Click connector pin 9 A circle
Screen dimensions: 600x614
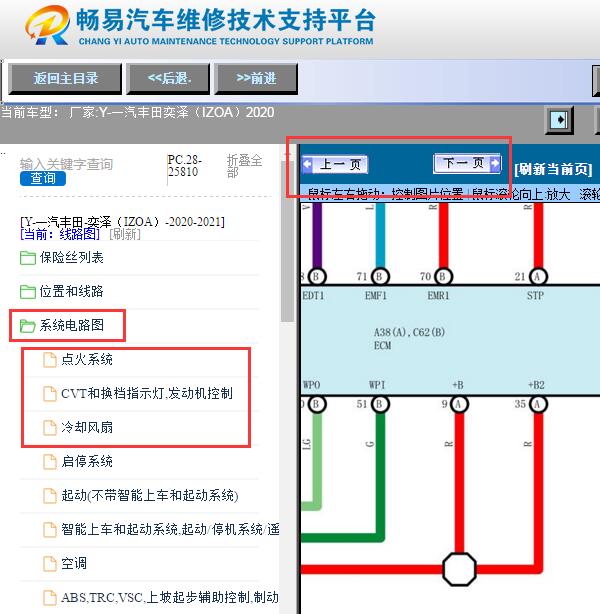[x=459, y=404]
